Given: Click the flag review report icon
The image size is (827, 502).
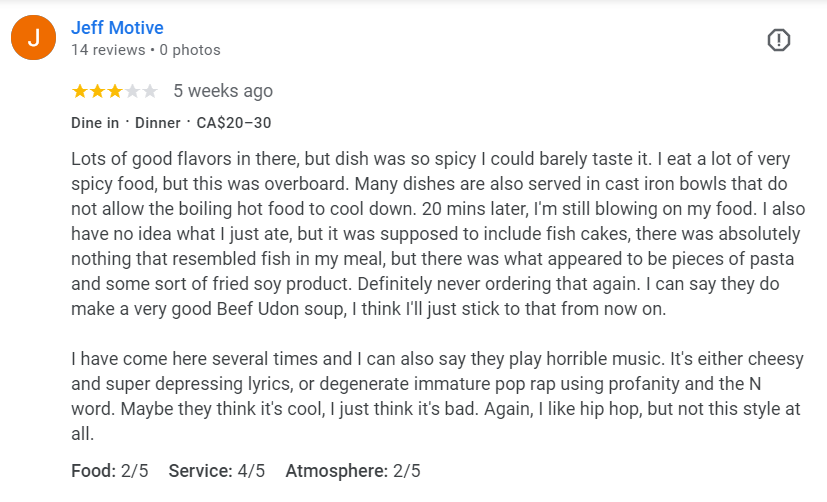Looking at the screenshot, I should click(778, 40).
